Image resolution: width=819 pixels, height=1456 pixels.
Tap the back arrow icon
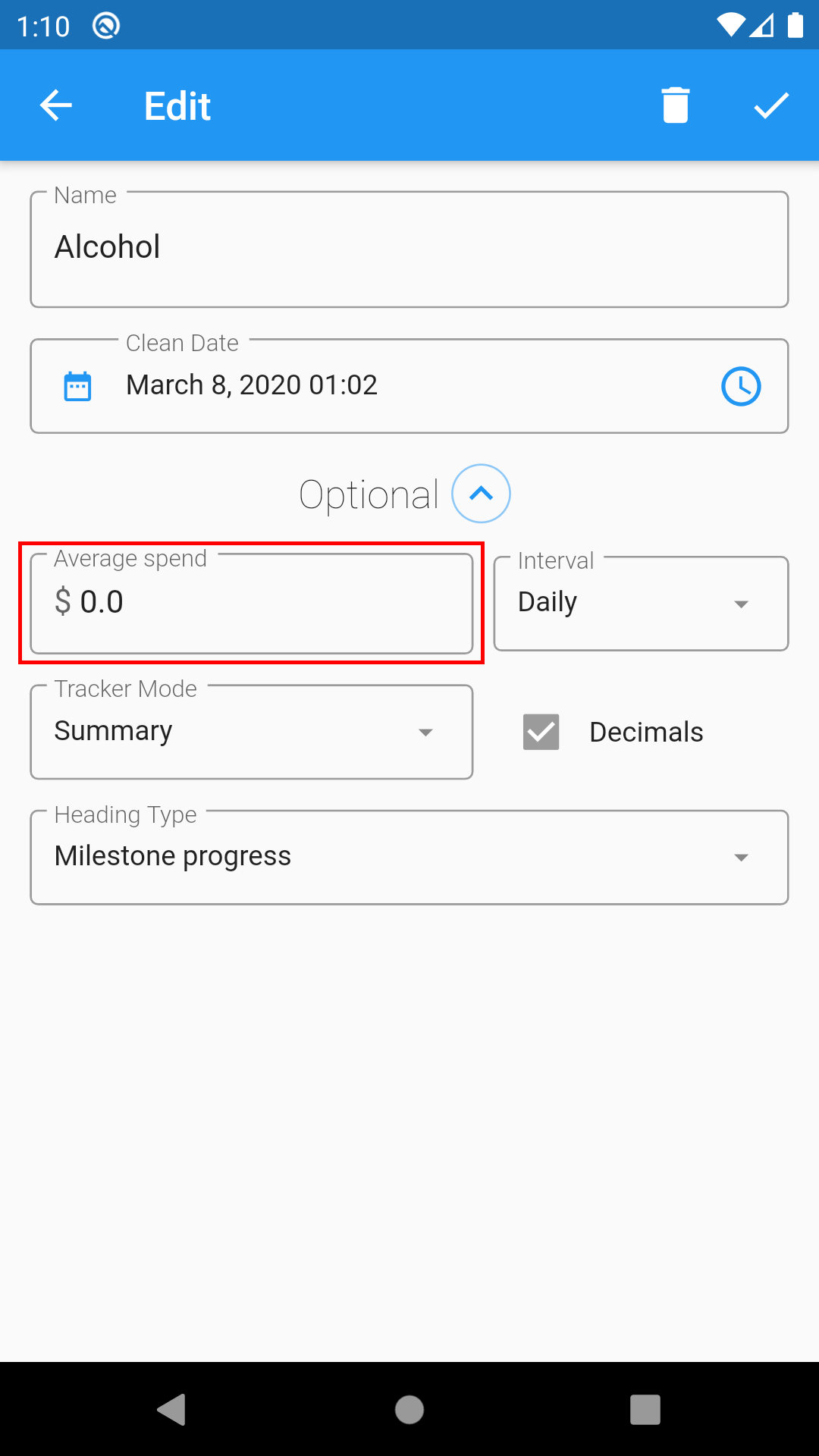coord(56,105)
